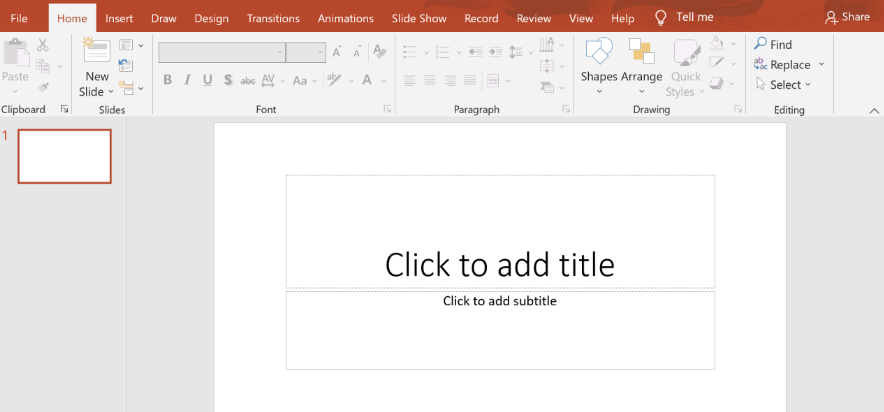Switch to the Insert tab
Viewport: 884px width, 412px height.
[x=119, y=18]
